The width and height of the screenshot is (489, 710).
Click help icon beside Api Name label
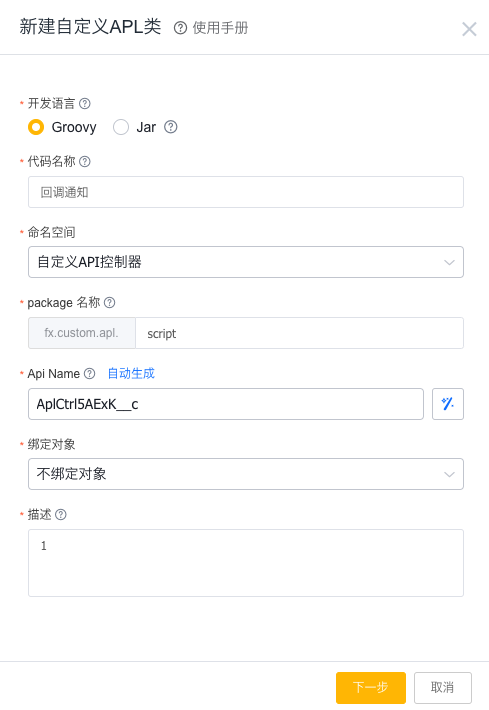pyautogui.click(x=90, y=374)
